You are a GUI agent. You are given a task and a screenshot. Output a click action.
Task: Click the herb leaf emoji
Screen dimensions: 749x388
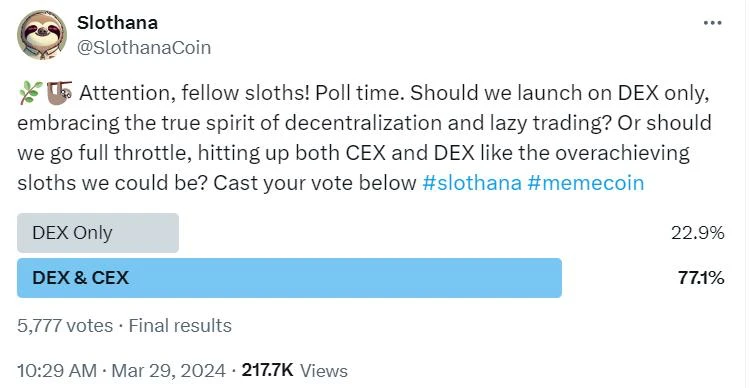pos(30,94)
